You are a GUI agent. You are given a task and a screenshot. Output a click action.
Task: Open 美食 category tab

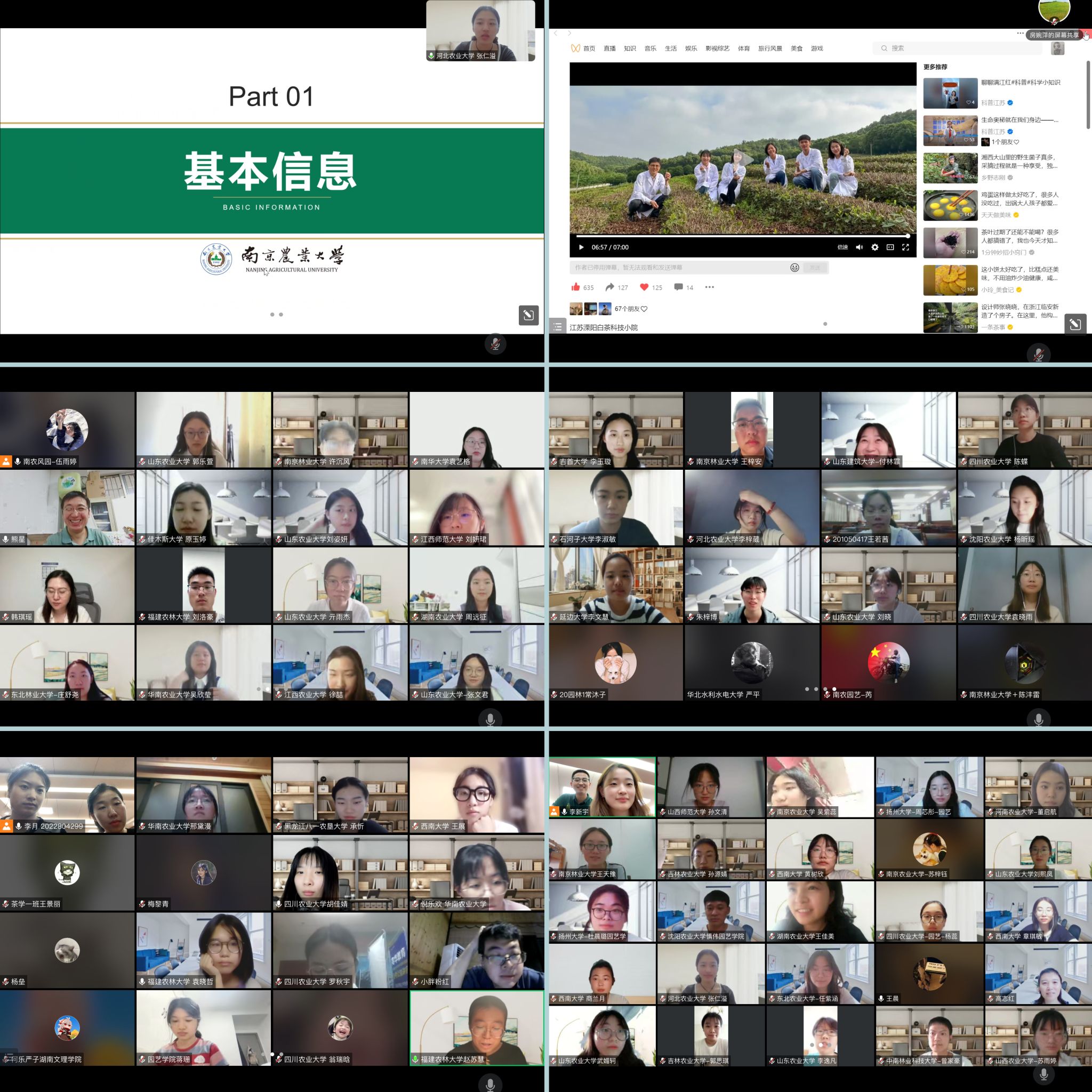(x=796, y=49)
